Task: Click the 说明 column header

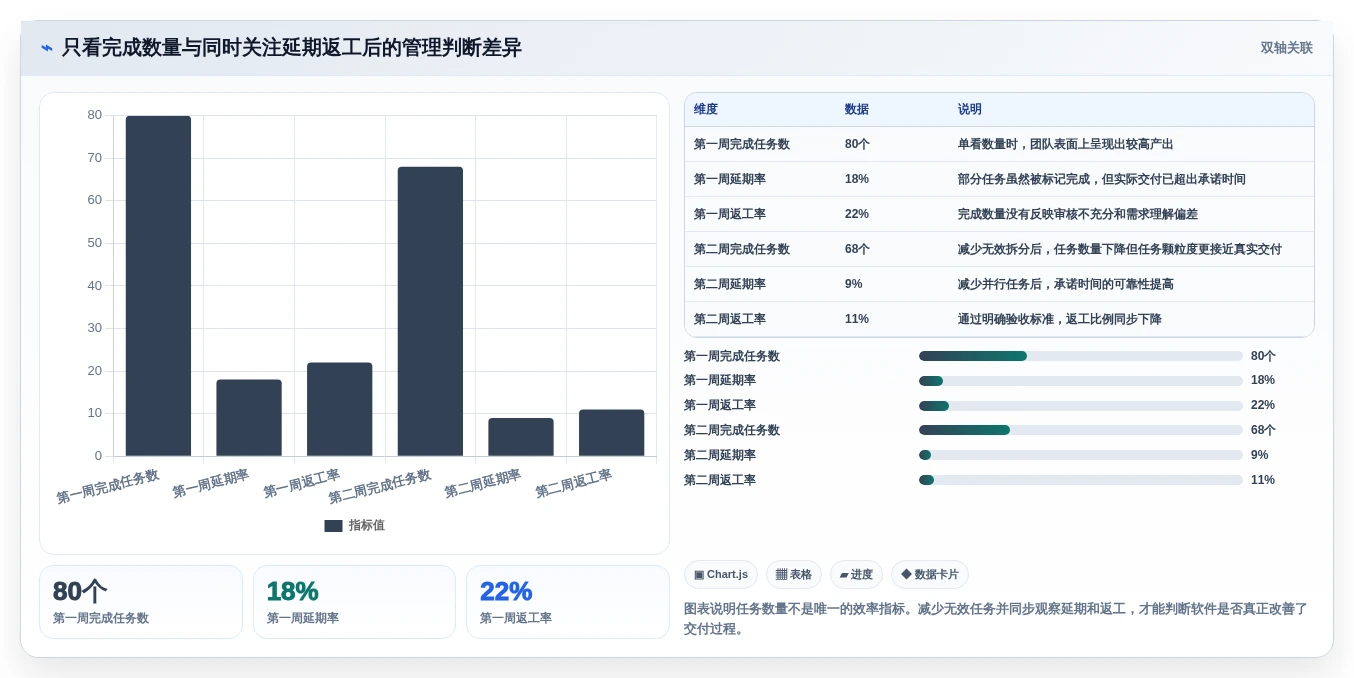Action: [970, 109]
